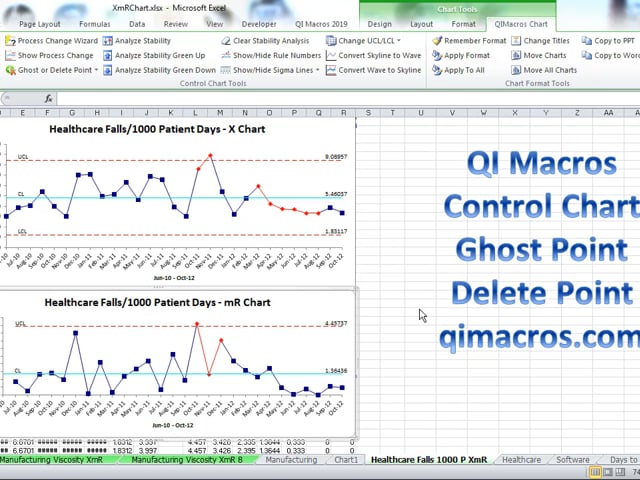Screen dimensions: 640x480
Task: Convert Skyline to Wave
Action: click(373, 56)
